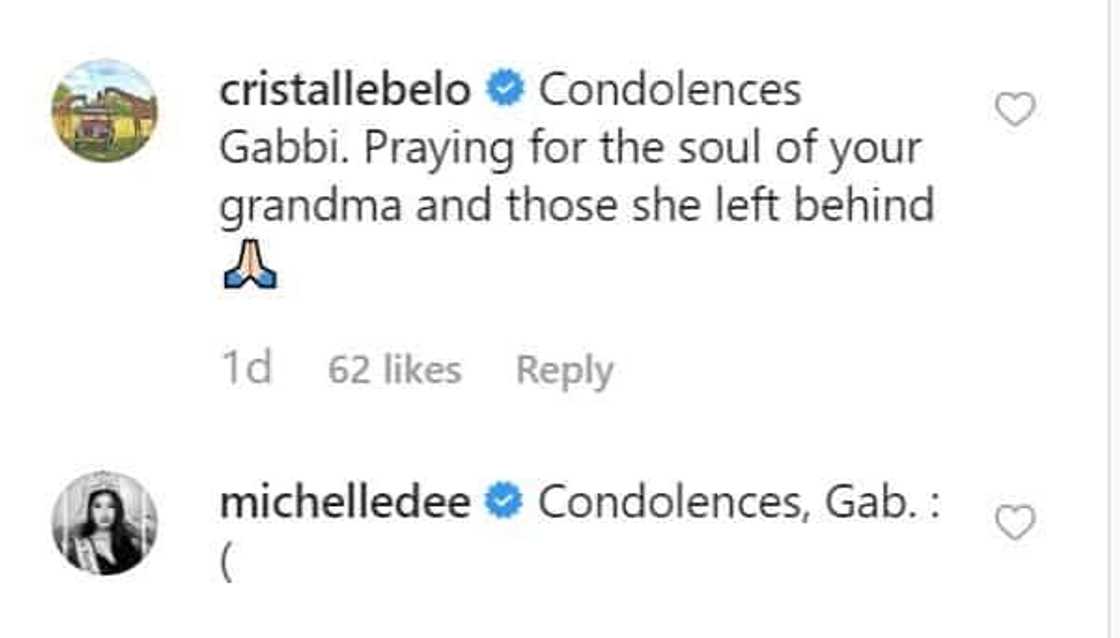Click michelledee's verified badge
The image size is (1120, 638).
click(x=505, y=503)
